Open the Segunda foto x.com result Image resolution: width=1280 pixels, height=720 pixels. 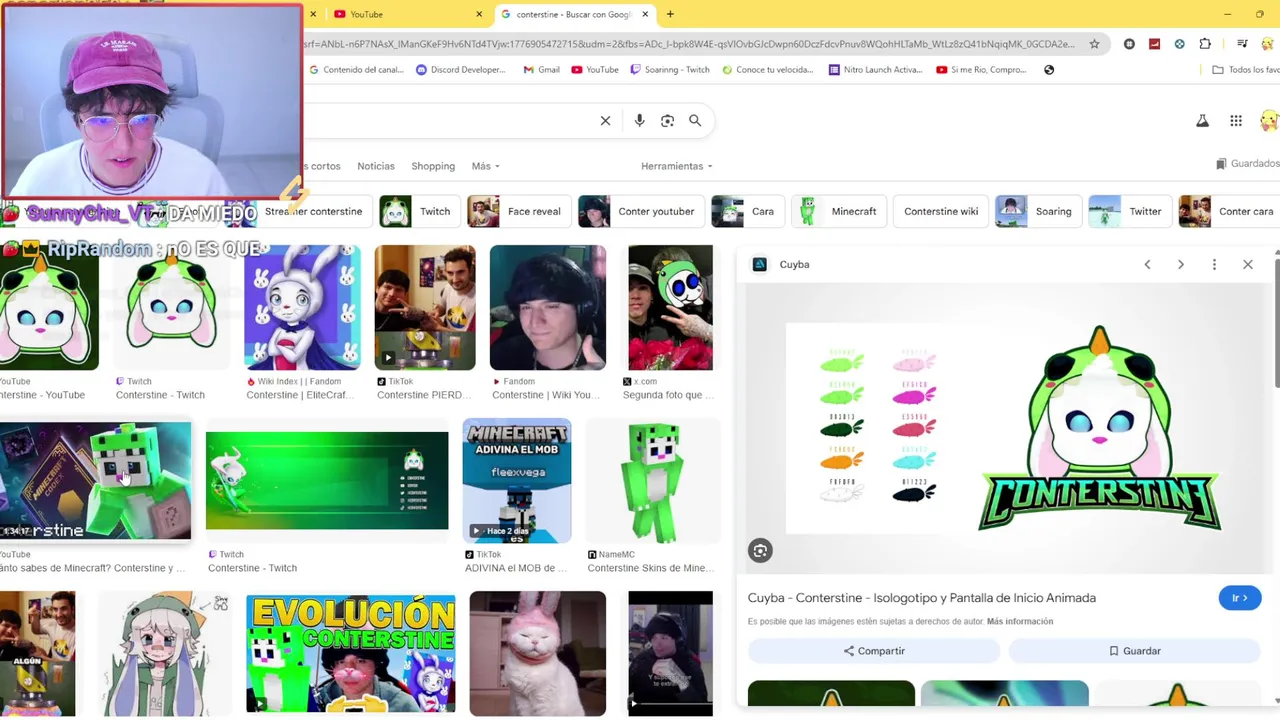(670, 308)
